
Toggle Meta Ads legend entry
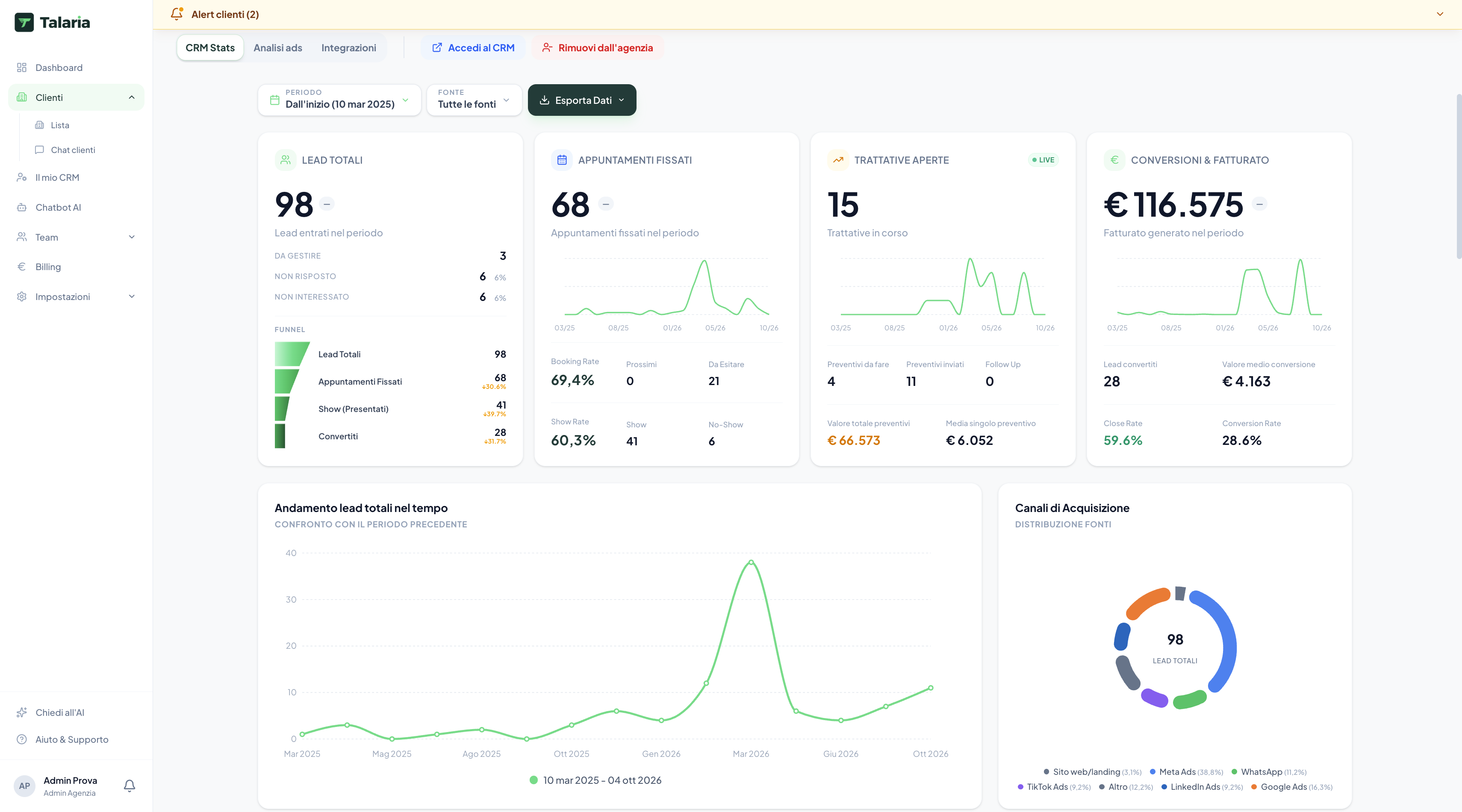coord(1186,772)
